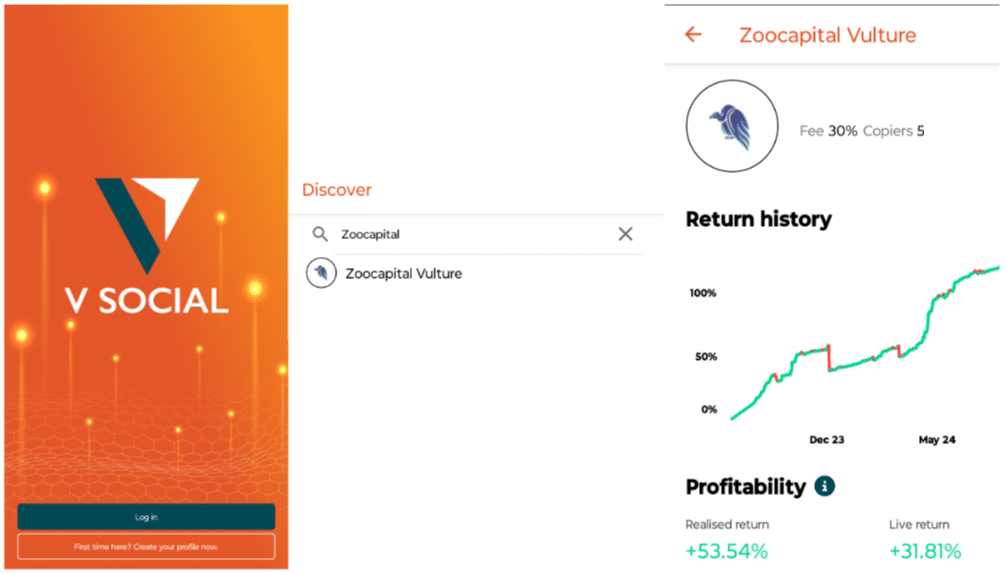Click the search magnifier icon

point(320,234)
